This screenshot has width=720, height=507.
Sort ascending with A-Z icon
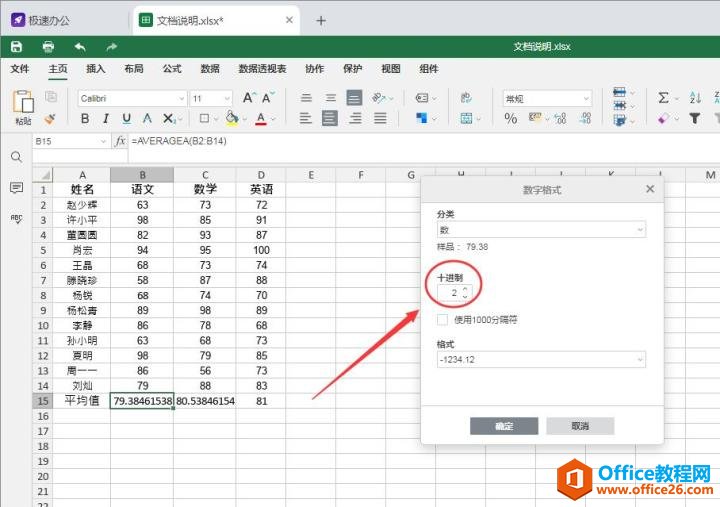point(695,97)
